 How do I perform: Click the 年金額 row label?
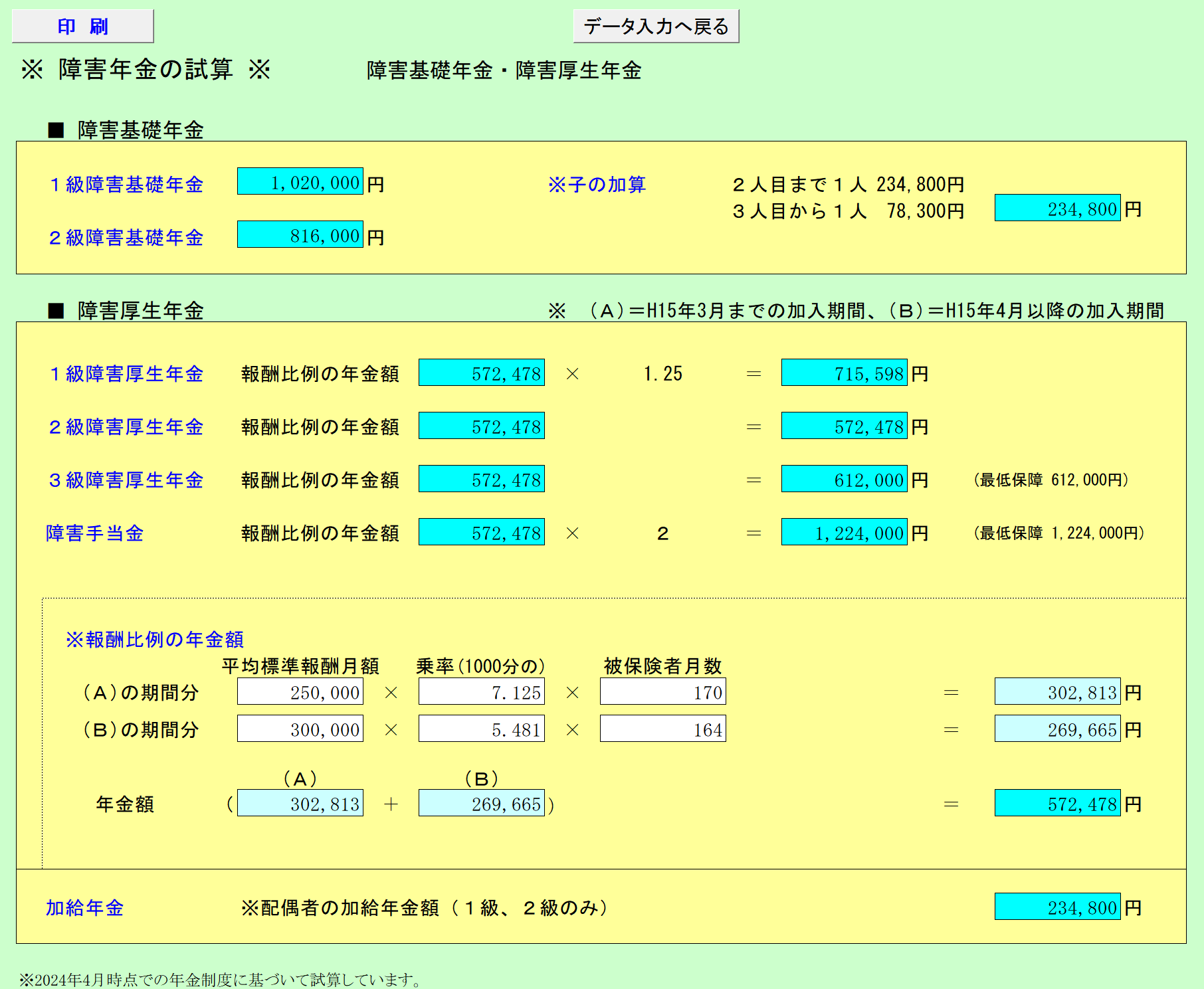(126, 804)
